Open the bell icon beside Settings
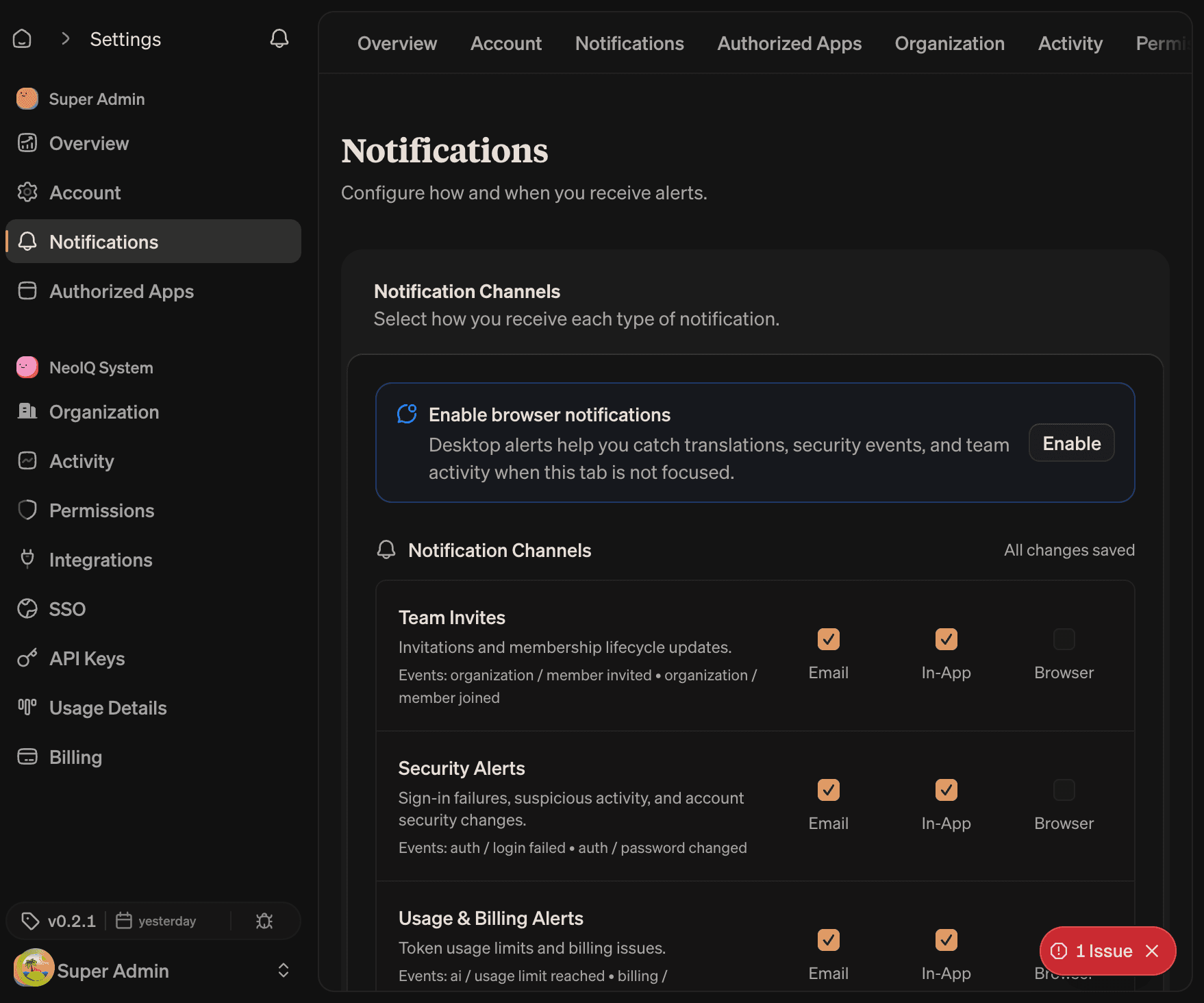The width and height of the screenshot is (1204, 1003). [279, 38]
